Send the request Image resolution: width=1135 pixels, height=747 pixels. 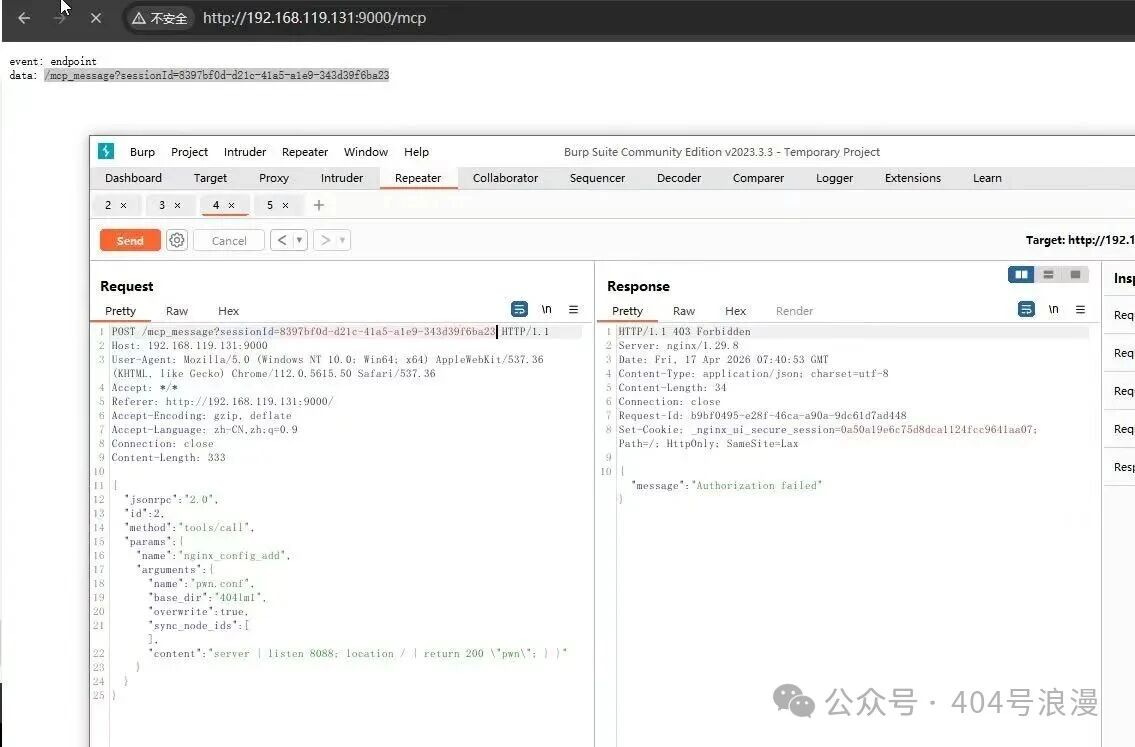coord(130,240)
